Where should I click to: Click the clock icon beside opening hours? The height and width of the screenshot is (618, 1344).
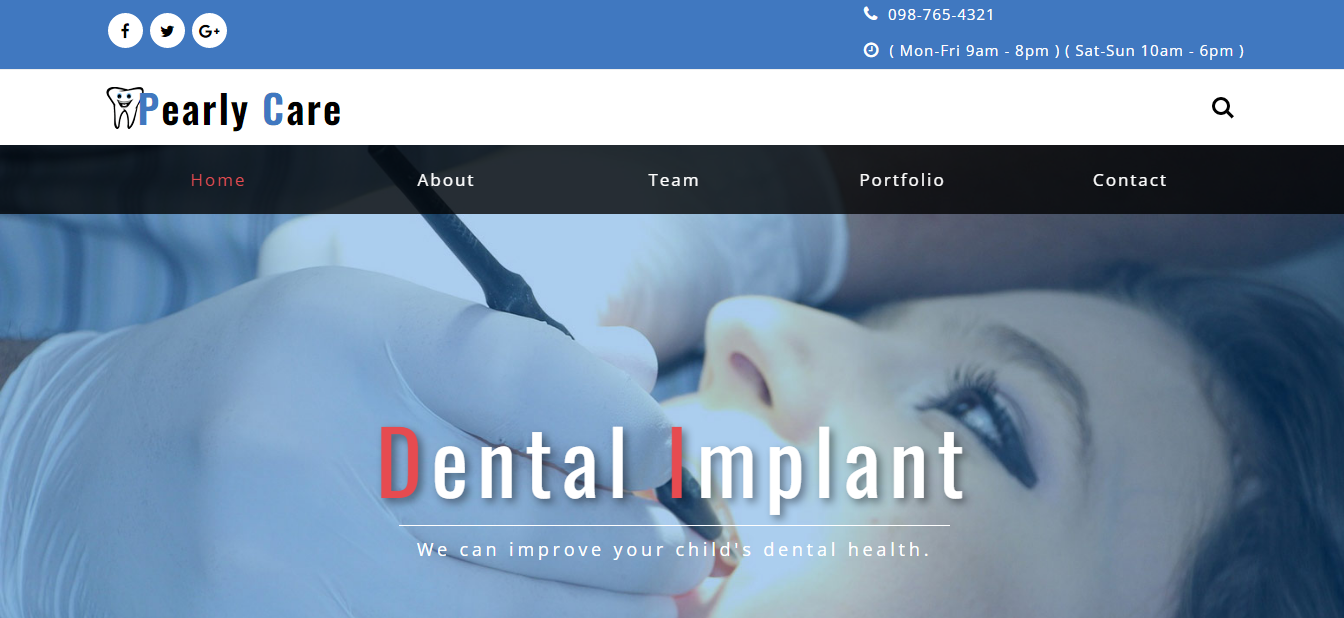click(x=871, y=50)
